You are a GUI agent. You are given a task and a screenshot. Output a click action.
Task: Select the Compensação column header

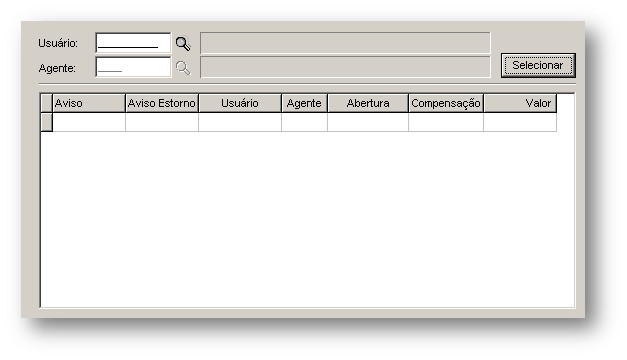[446, 103]
